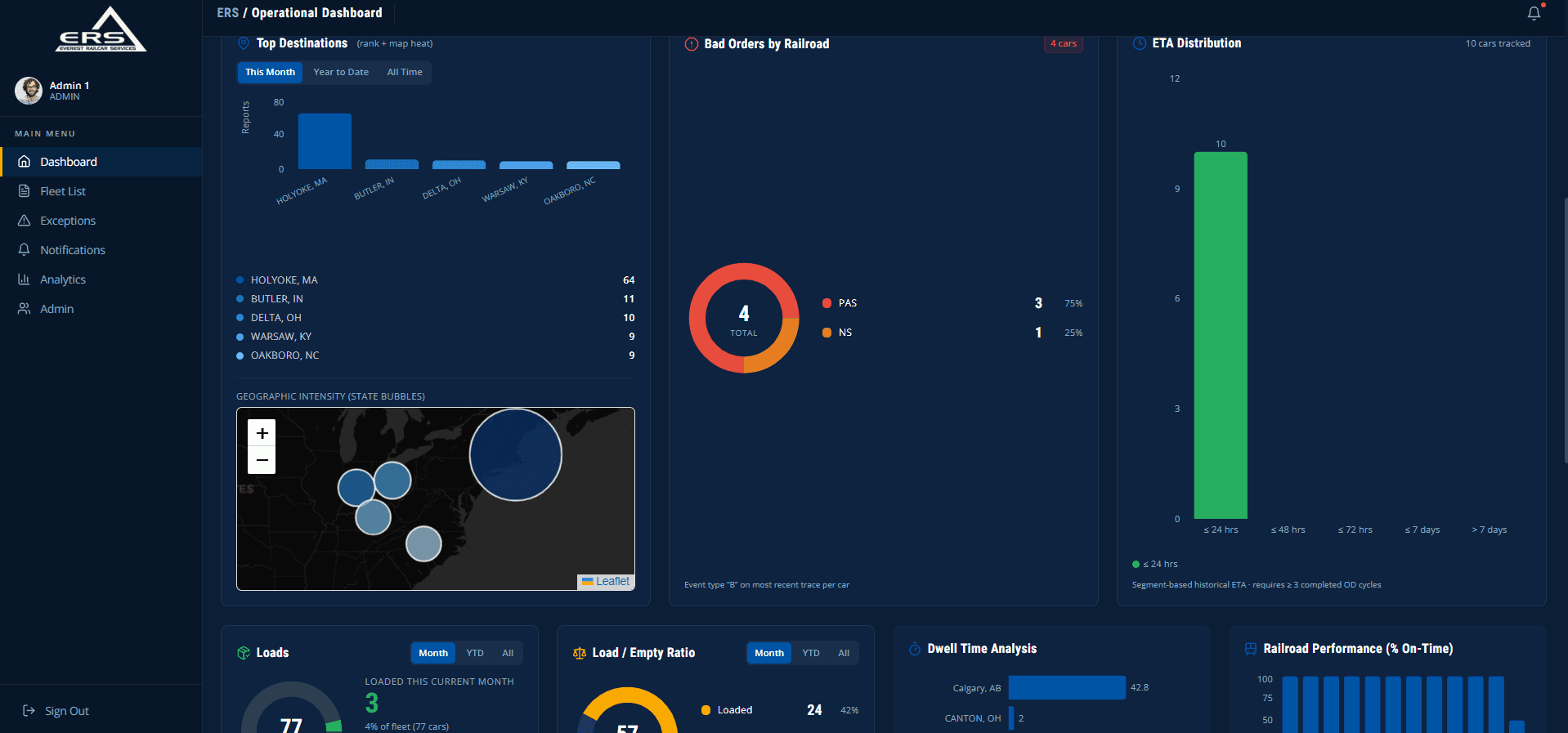Image resolution: width=1568 pixels, height=733 pixels.
Task: Click the Notifications bell icon in sidebar
Action: pos(24,250)
